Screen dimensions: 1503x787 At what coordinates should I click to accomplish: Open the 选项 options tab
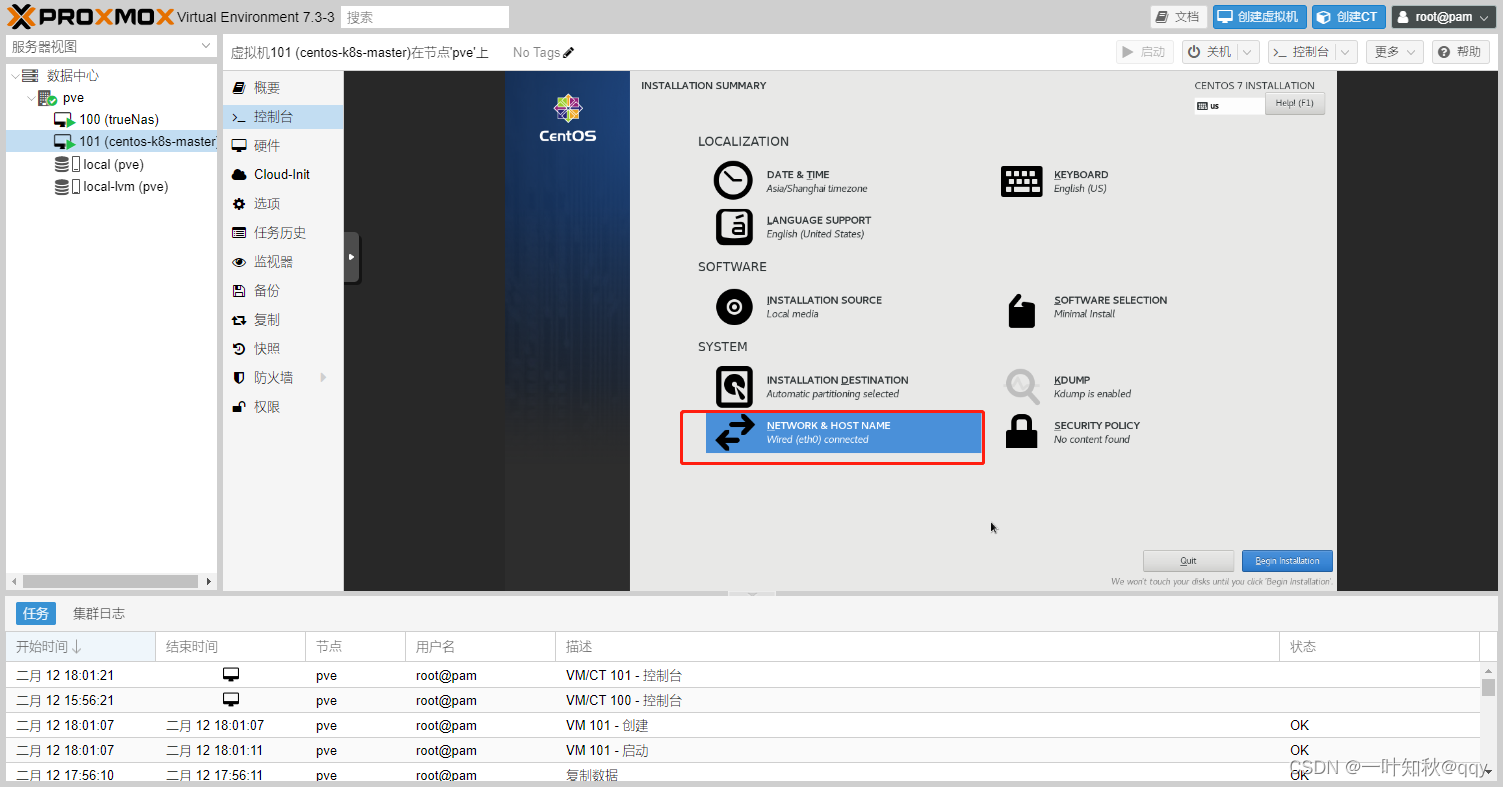tap(283, 204)
